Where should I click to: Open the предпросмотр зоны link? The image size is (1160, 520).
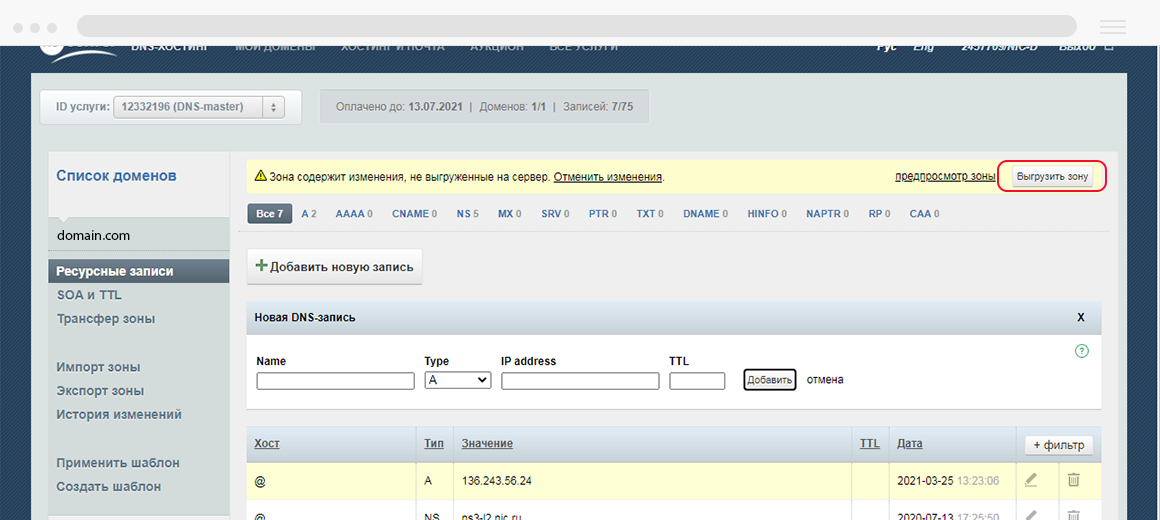pyautogui.click(x=945, y=177)
